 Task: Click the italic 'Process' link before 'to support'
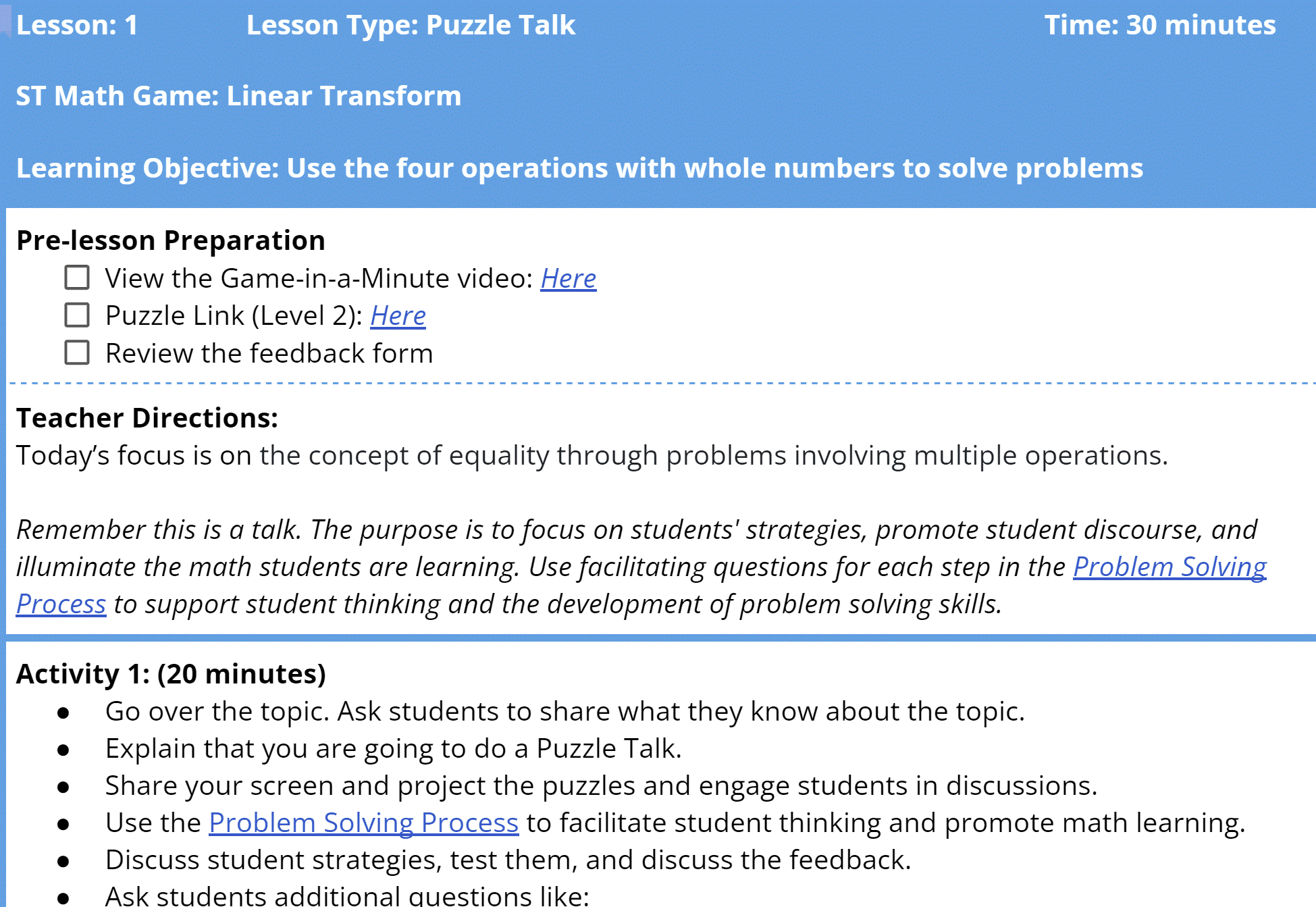[x=61, y=604]
